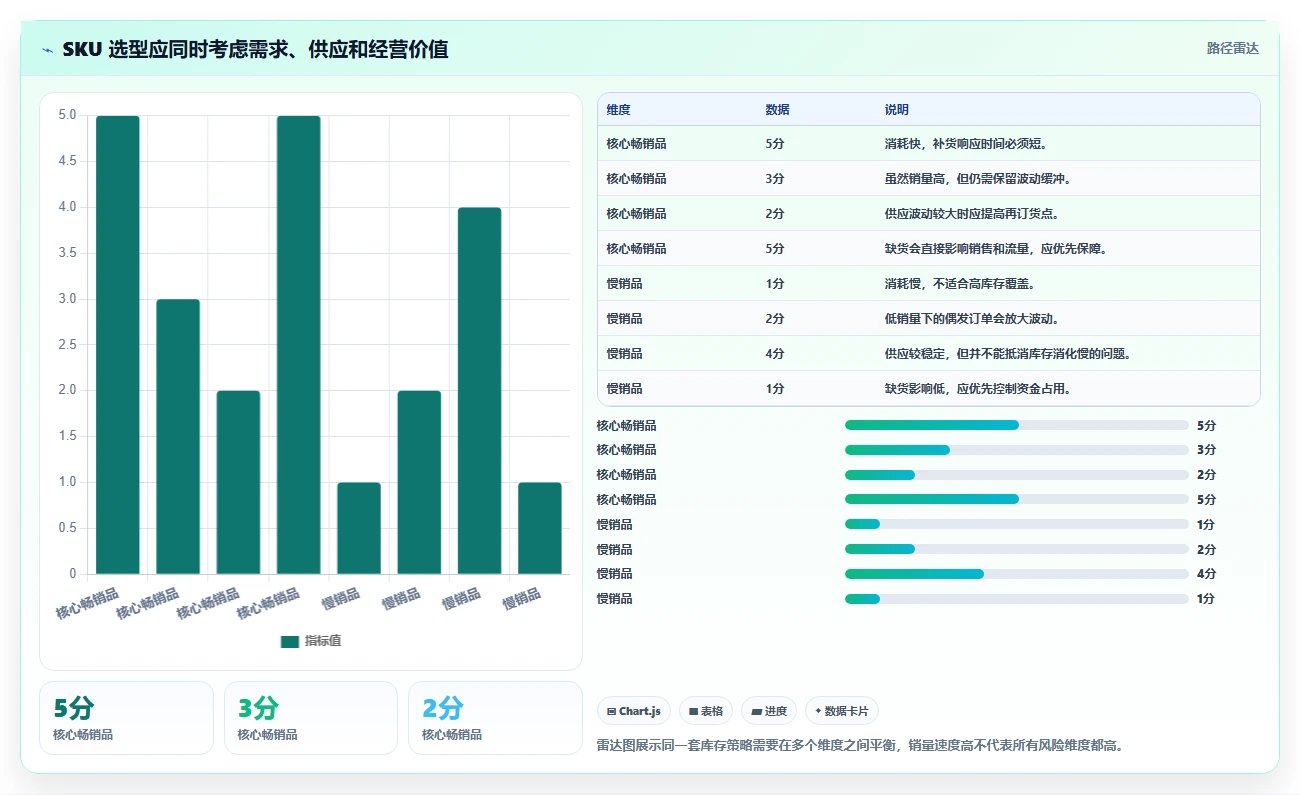Click the 慢销品 progress bar showing 2分
Screen dimensions: 1300x795
coord(1017,549)
